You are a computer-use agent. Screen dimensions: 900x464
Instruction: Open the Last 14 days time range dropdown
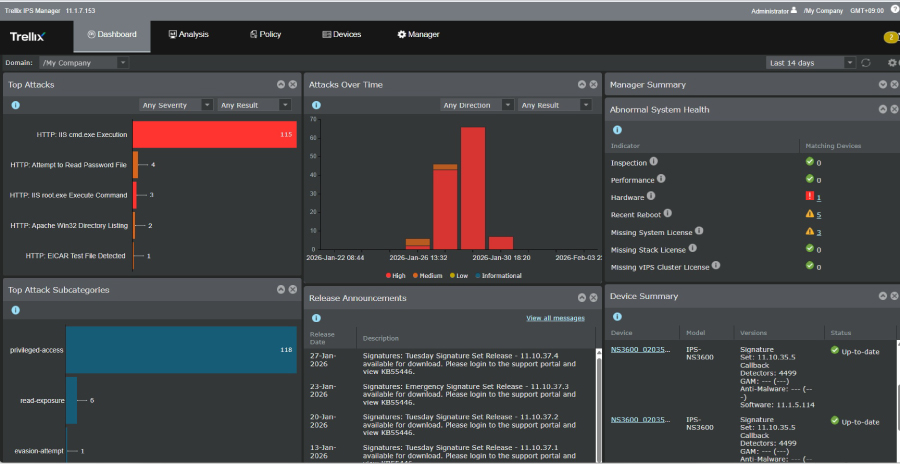pos(811,63)
